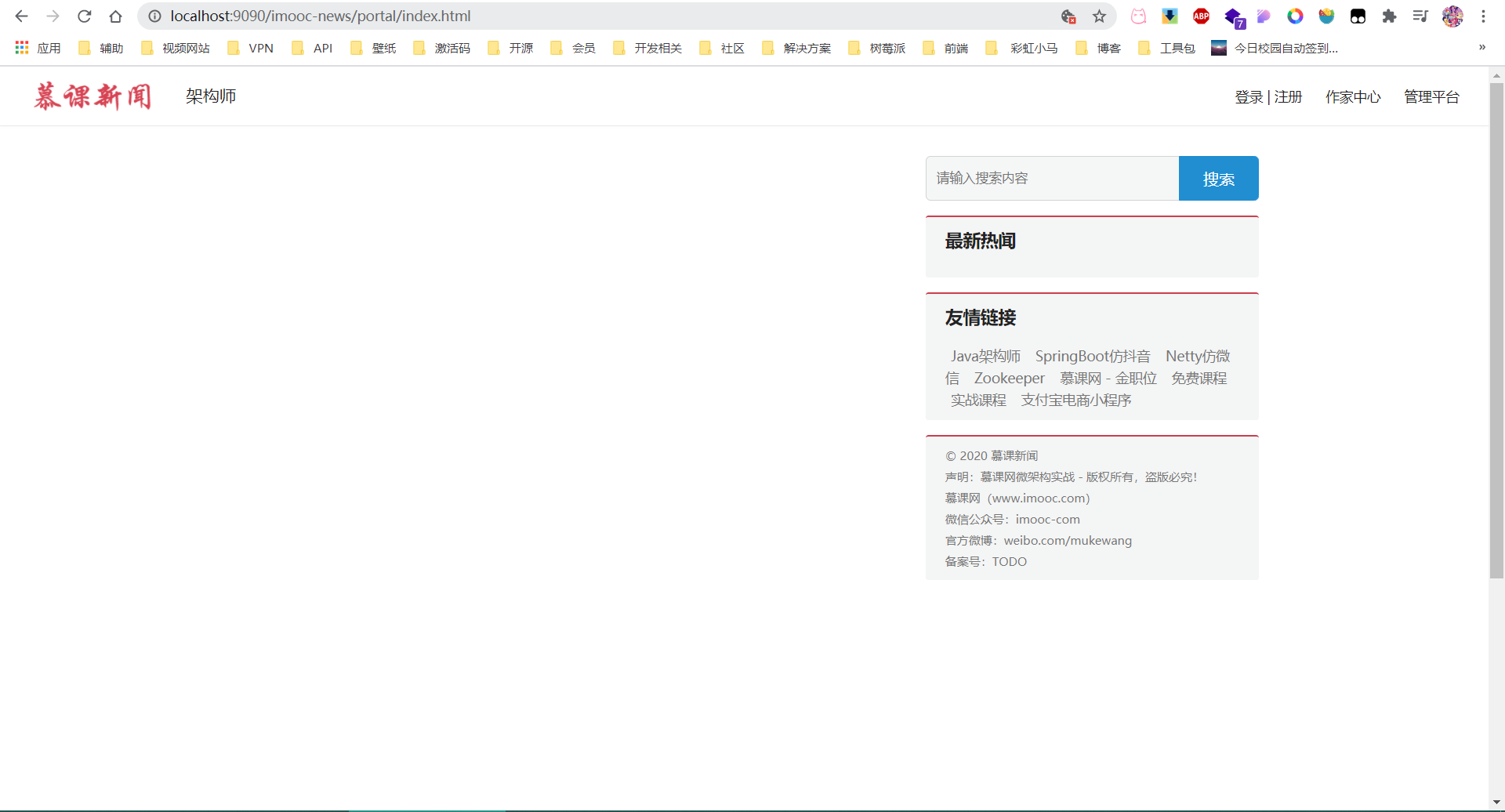Image resolution: width=1505 pixels, height=812 pixels.
Task: Open the 免费课程 link
Action: tap(1199, 379)
